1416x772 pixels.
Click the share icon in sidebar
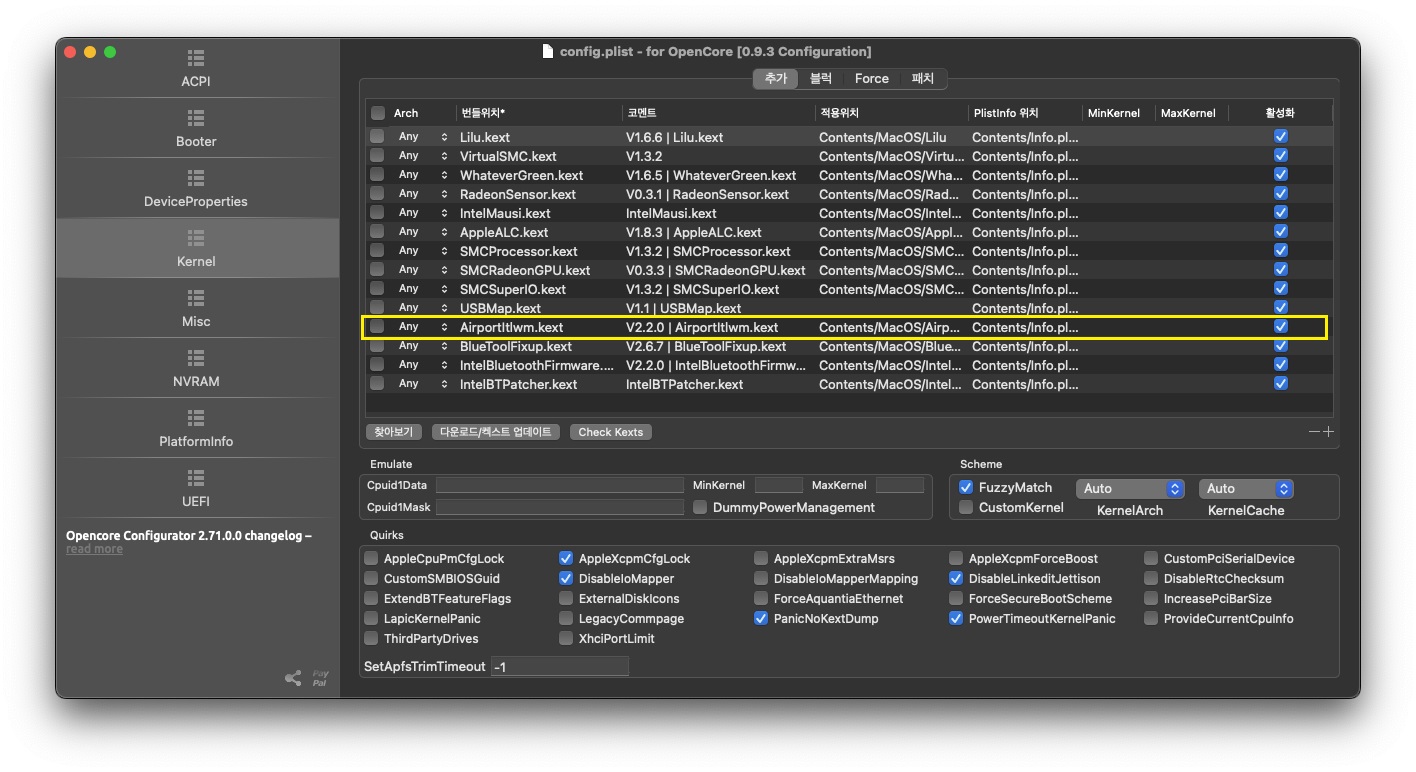(x=293, y=678)
